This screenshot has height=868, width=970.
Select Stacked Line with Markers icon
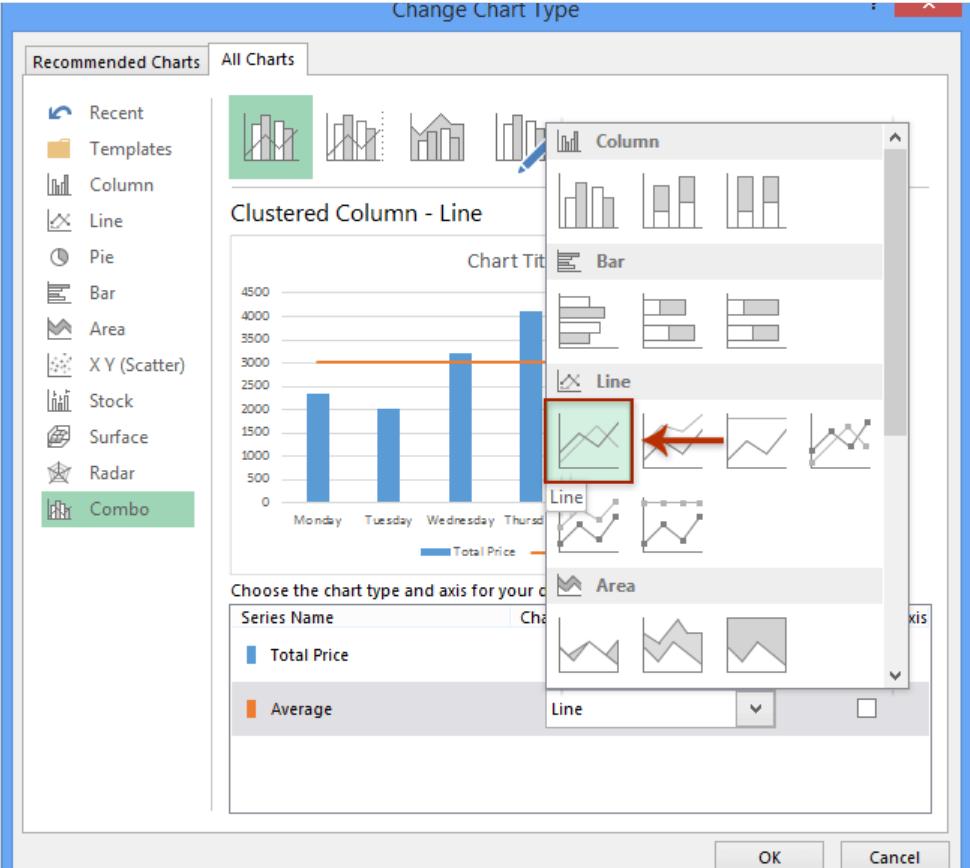coord(588,525)
